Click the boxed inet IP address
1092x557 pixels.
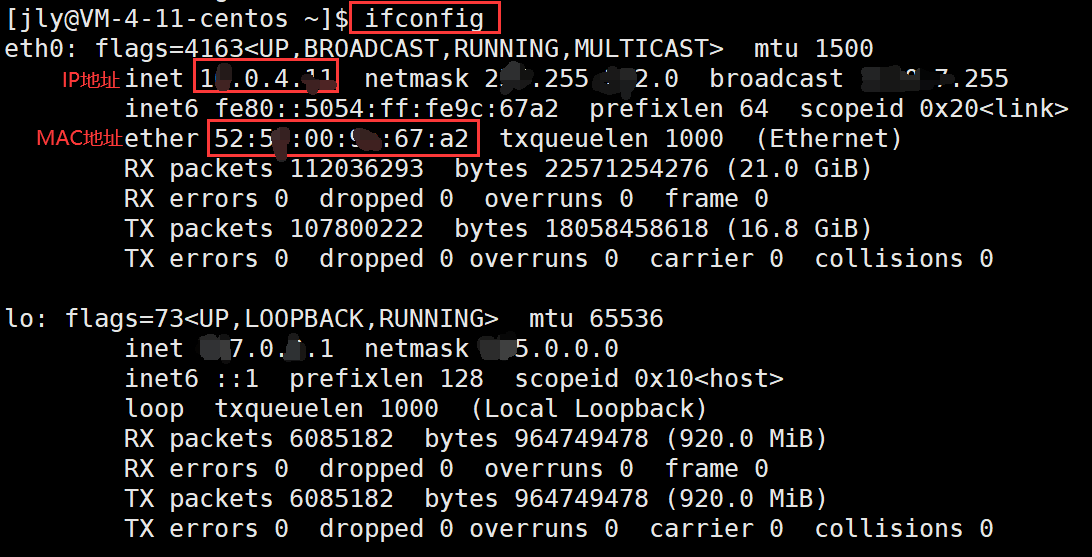tap(267, 77)
